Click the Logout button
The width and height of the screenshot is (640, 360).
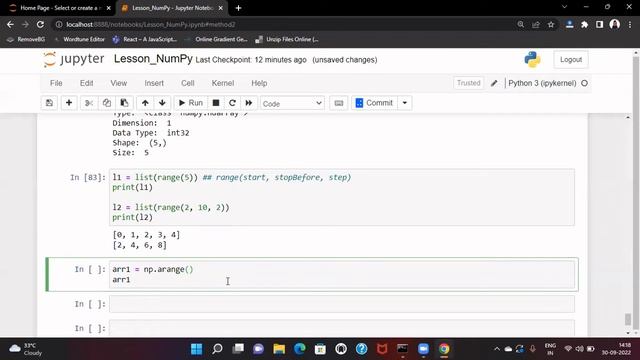pyautogui.click(x=571, y=60)
